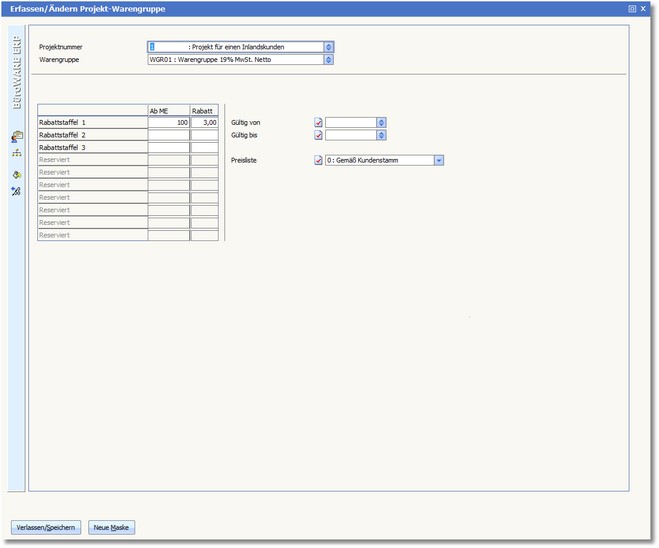Toggle the checkbox beside Gültig bis
The image size is (659, 548).
(x=319, y=135)
